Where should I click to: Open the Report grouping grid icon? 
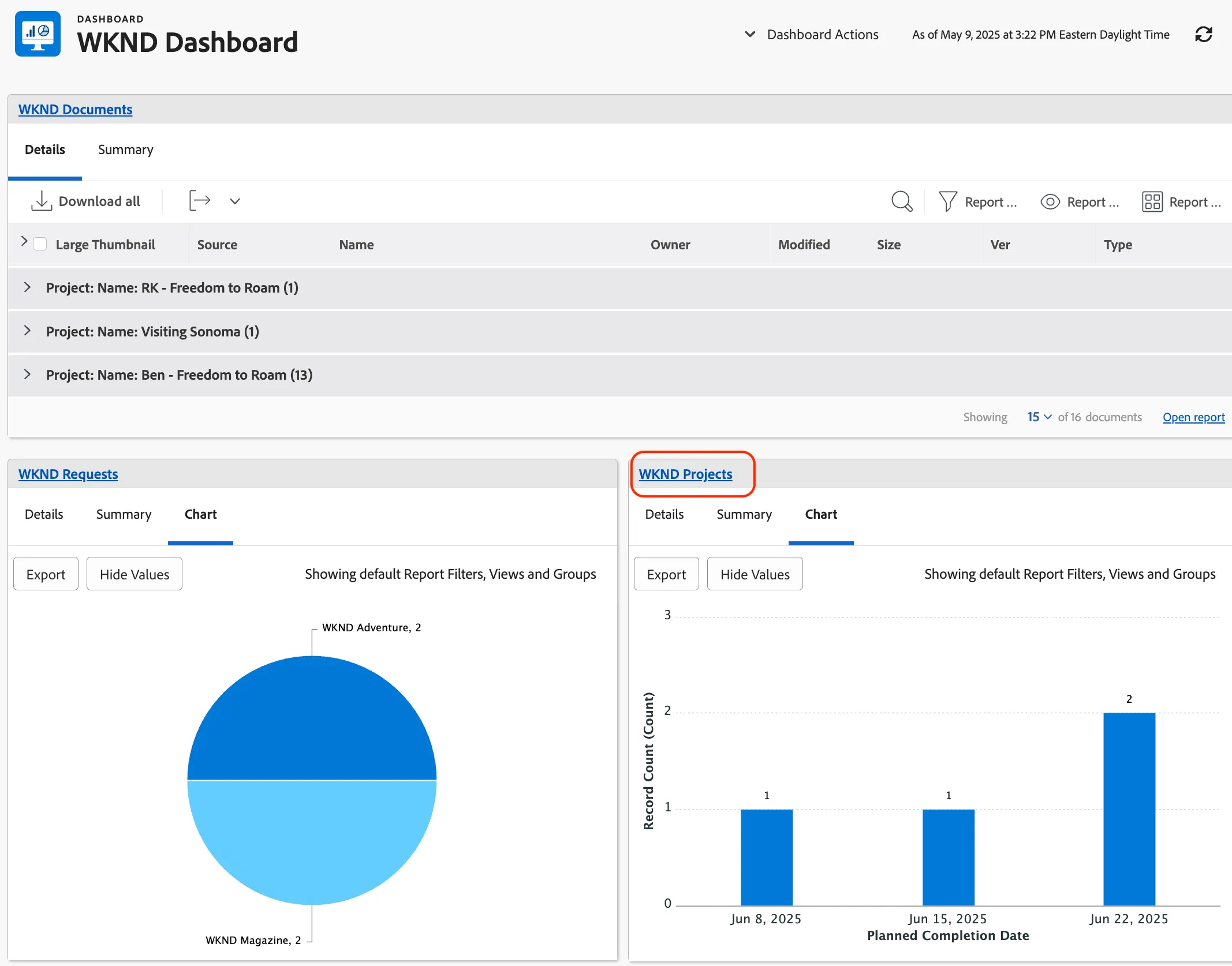click(x=1152, y=202)
